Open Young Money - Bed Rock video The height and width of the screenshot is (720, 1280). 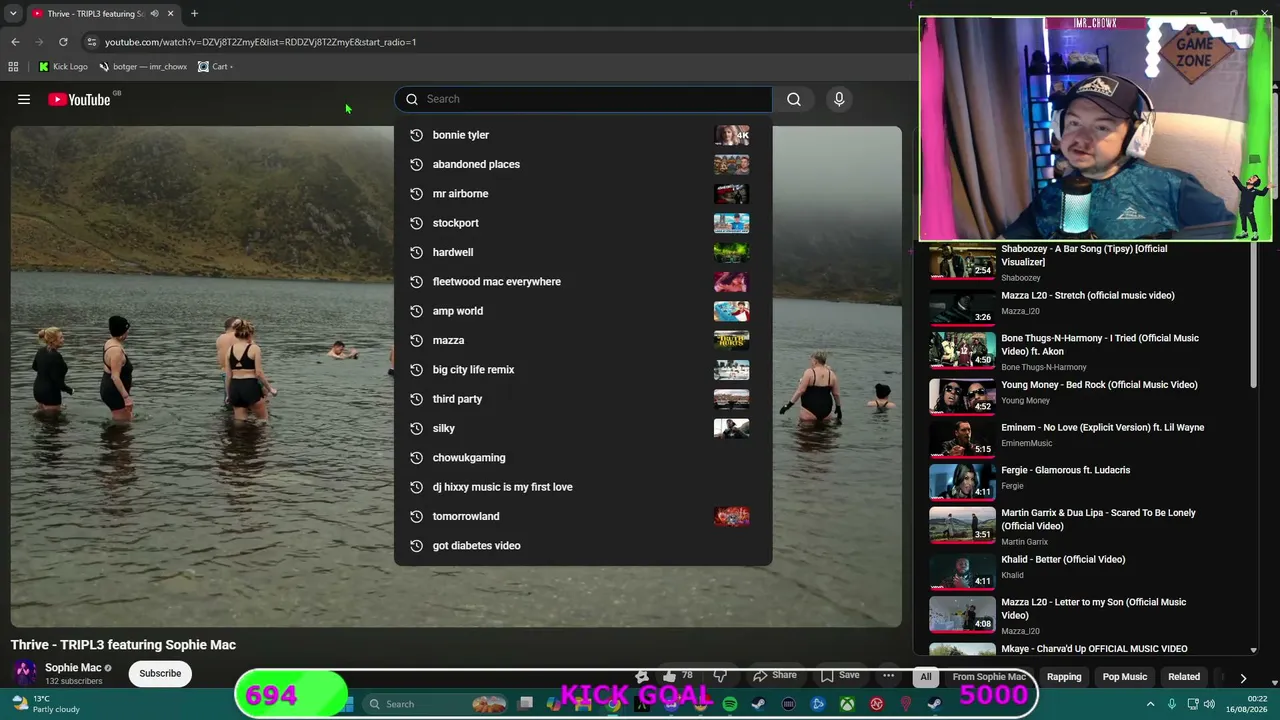coord(1099,385)
